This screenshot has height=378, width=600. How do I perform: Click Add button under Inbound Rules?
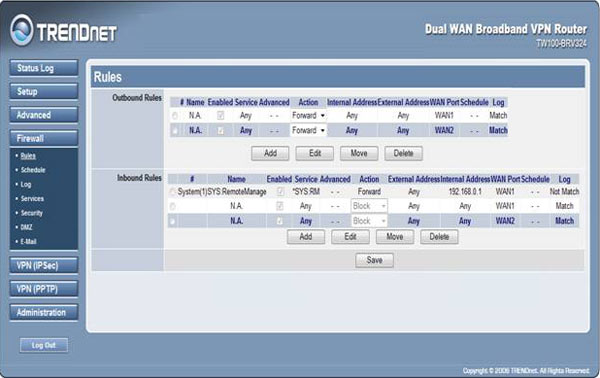point(306,237)
